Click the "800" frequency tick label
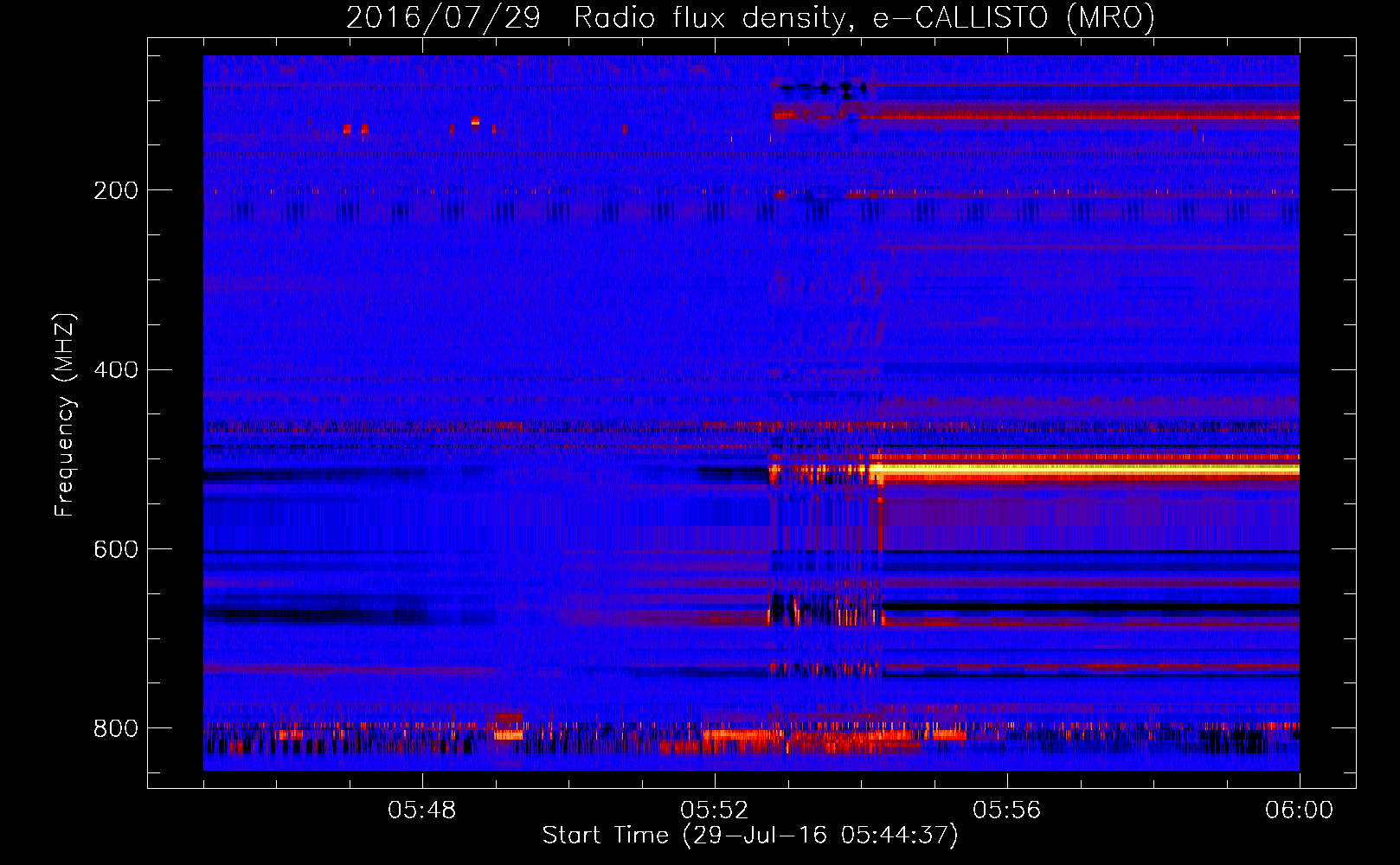This screenshot has width=1400, height=865. (115, 729)
